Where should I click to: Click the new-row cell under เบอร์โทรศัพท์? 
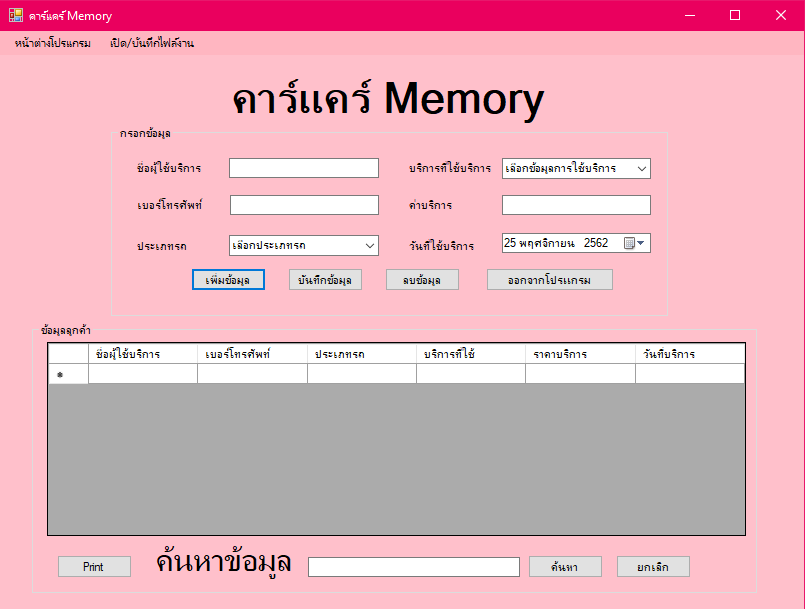coord(252,374)
